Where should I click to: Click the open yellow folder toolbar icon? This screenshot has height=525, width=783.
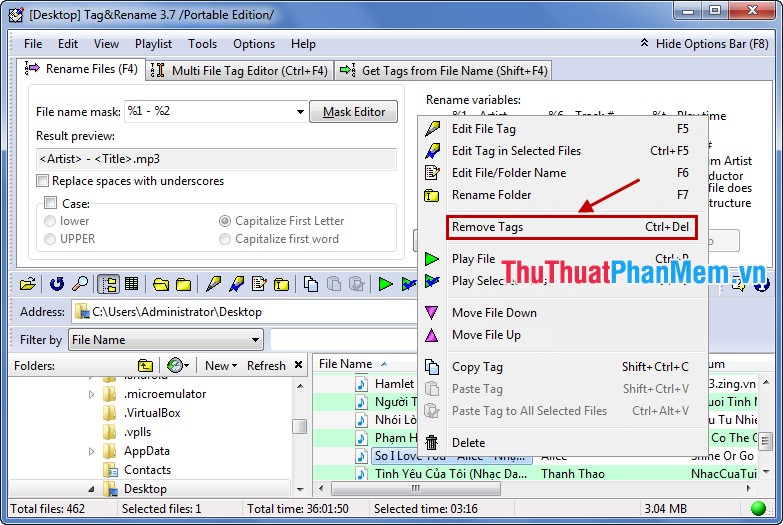161,285
